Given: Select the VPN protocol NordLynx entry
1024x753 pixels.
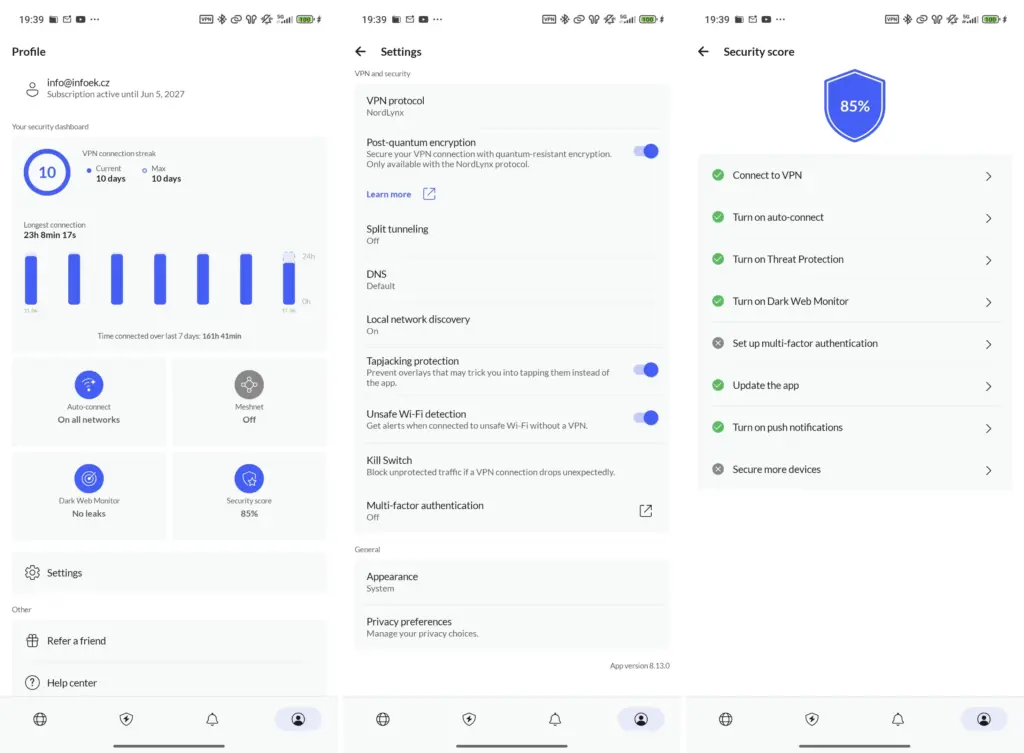Looking at the screenshot, I should [511, 106].
